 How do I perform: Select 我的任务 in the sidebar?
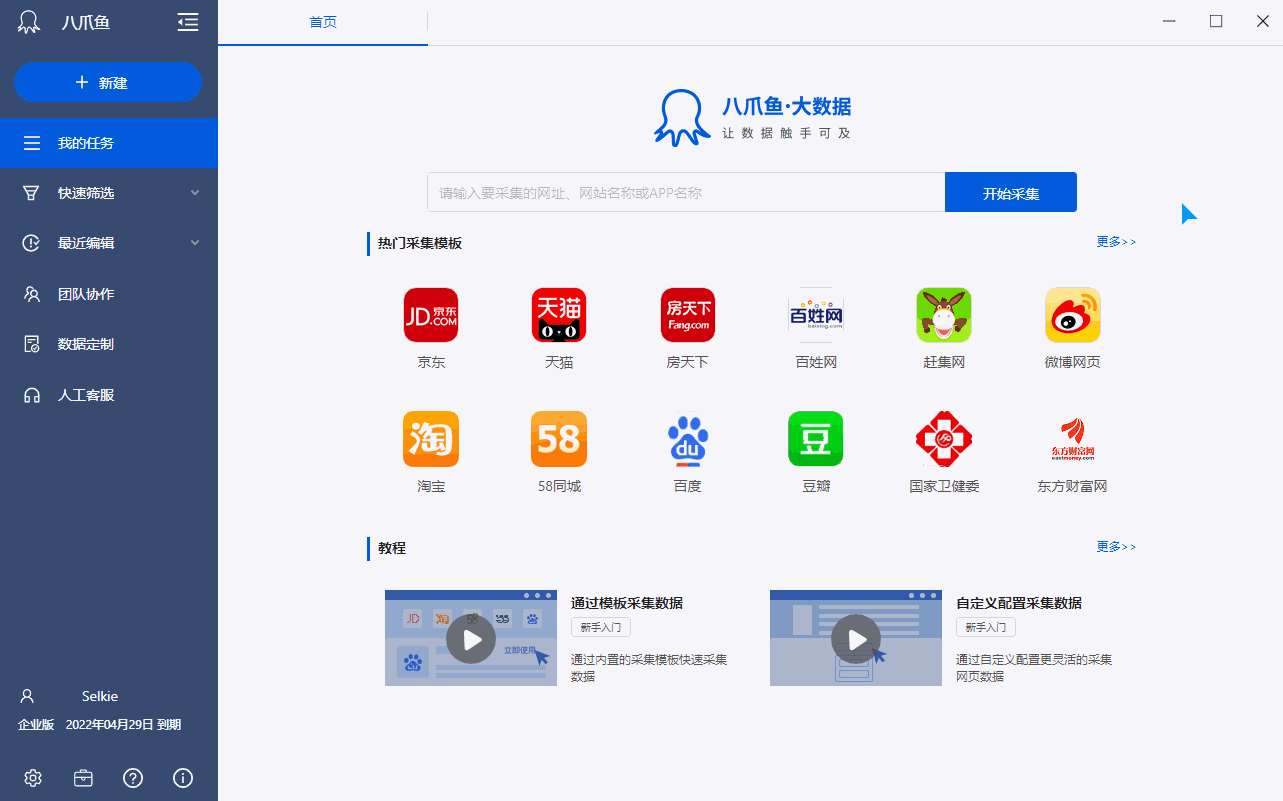coord(109,143)
